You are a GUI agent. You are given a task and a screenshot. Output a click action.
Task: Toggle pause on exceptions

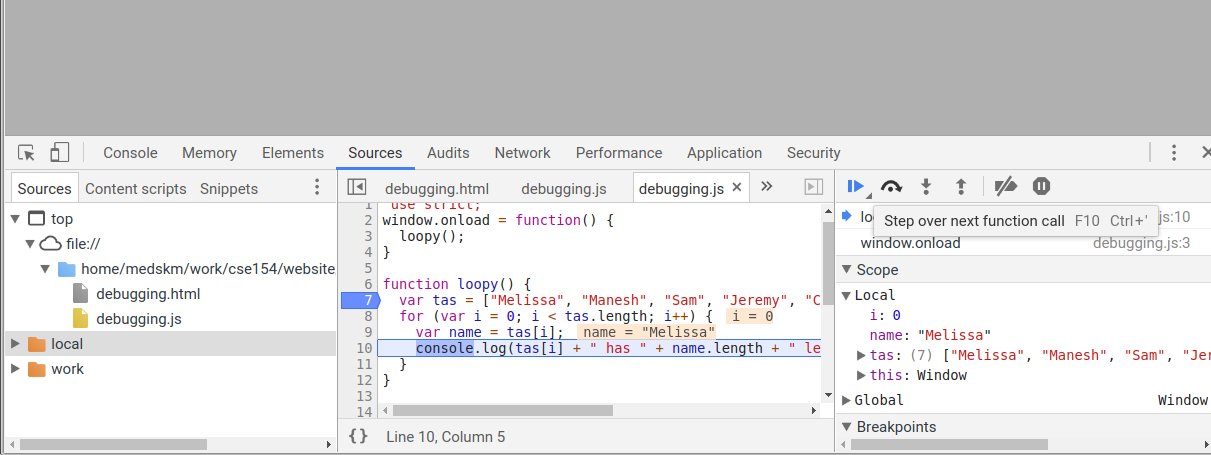pyautogui.click(x=1041, y=186)
